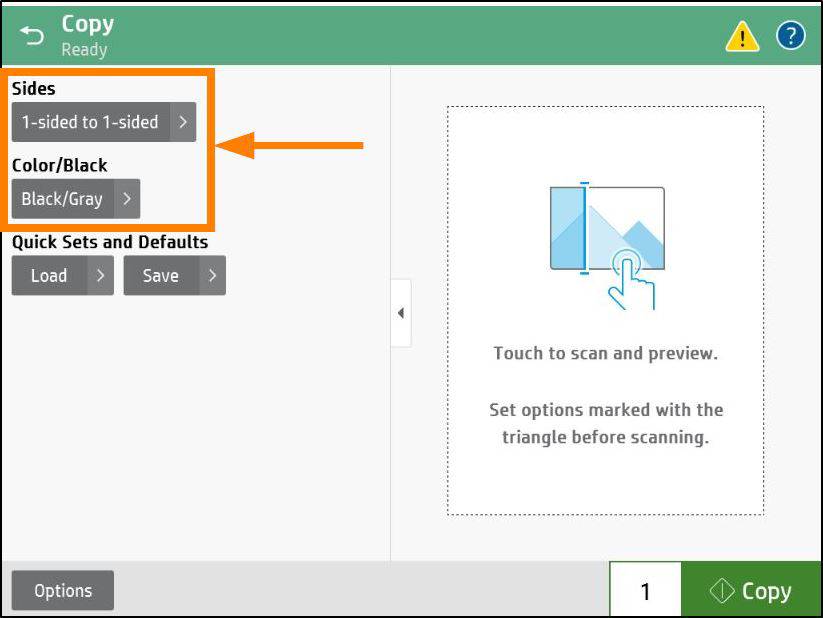
Task: Open the yellow warning alert icon
Action: coord(742,36)
